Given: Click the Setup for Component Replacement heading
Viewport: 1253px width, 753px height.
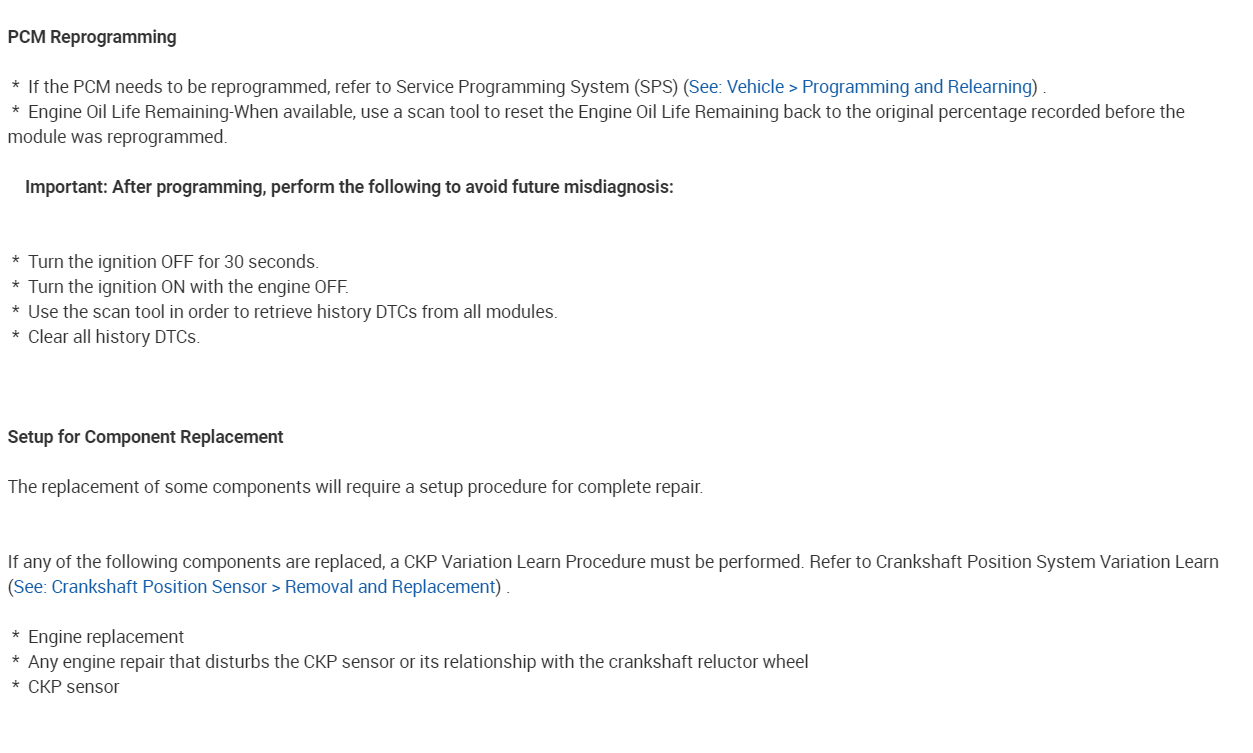Looking at the screenshot, I should tap(146, 437).
